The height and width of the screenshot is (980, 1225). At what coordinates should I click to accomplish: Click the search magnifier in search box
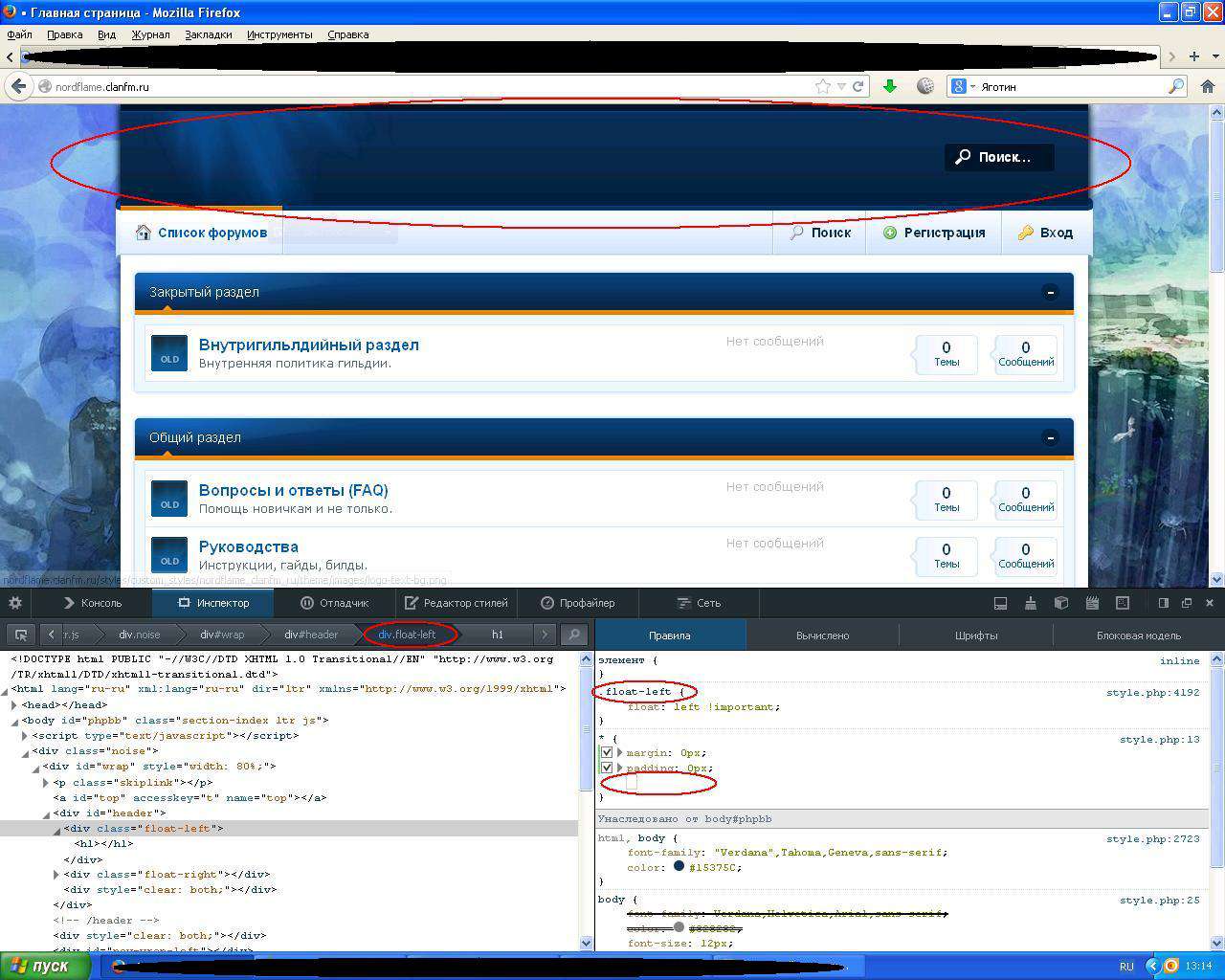coord(1176,86)
